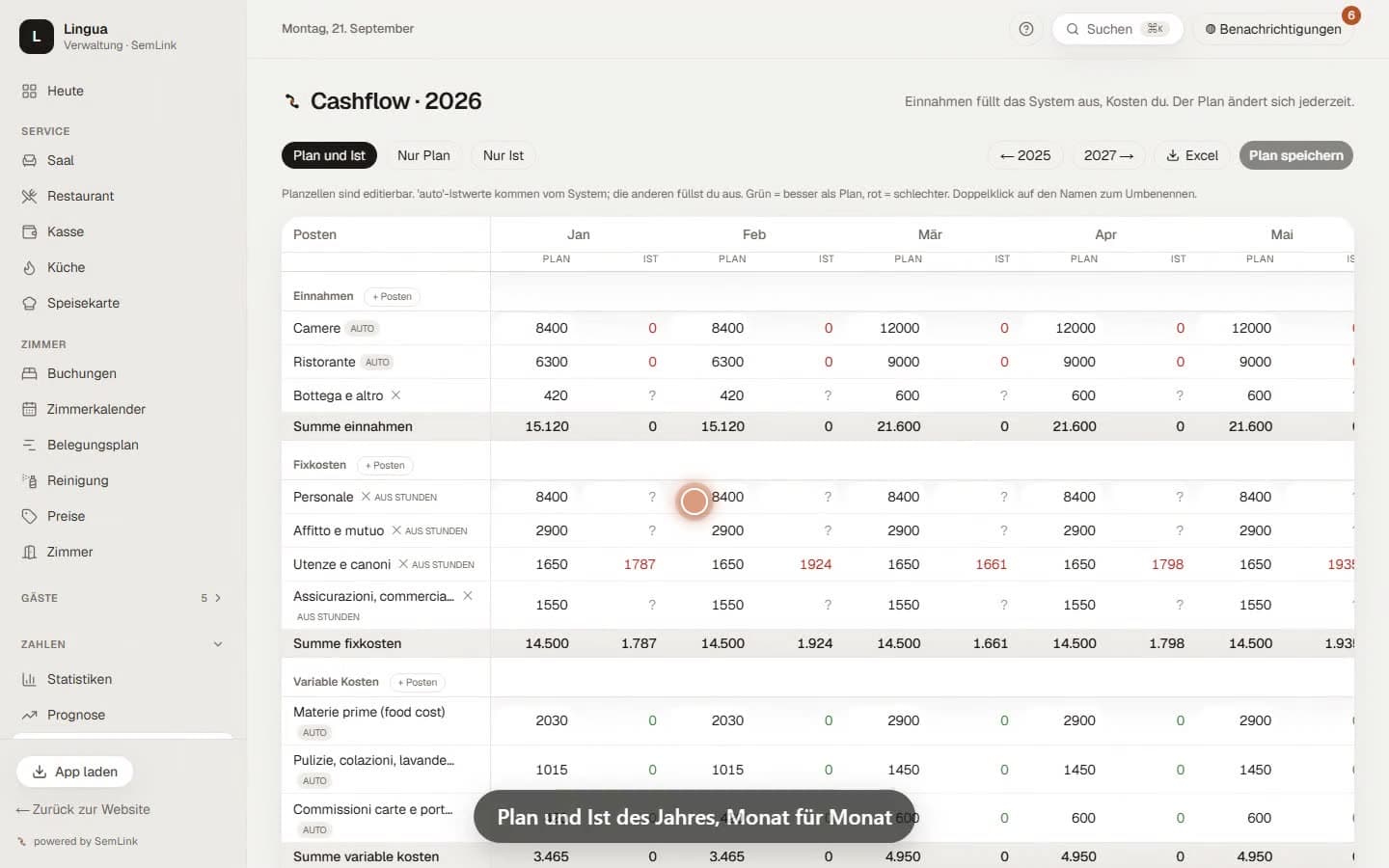The width and height of the screenshot is (1389, 868).
Task: Add a Posten to Variable Kosten
Action: click(418, 682)
